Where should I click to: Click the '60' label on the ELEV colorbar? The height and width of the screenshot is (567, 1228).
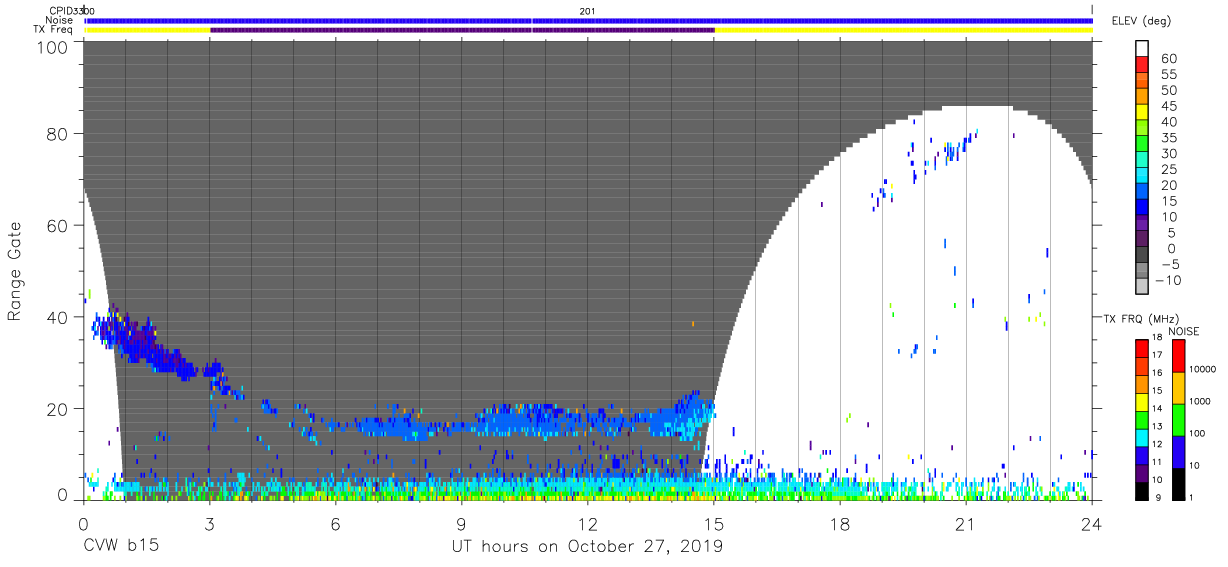(1168, 59)
